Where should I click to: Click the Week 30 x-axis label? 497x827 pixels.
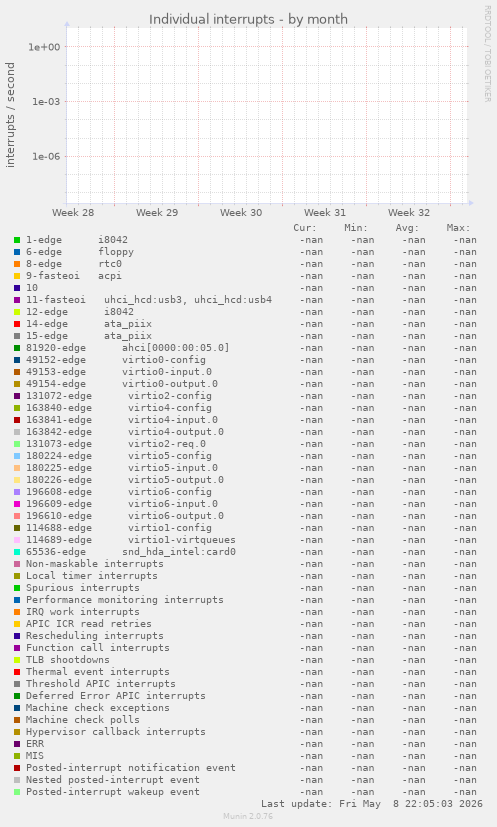(x=241, y=213)
